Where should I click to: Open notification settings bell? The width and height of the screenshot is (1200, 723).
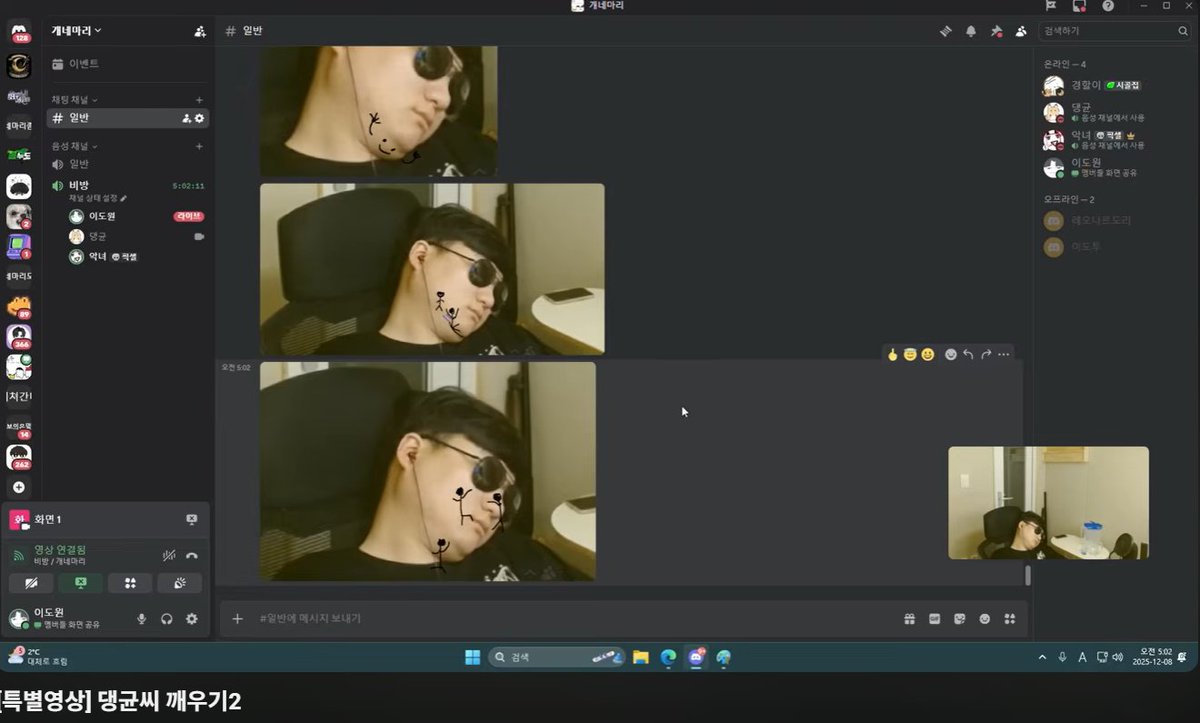click(970, 31)
